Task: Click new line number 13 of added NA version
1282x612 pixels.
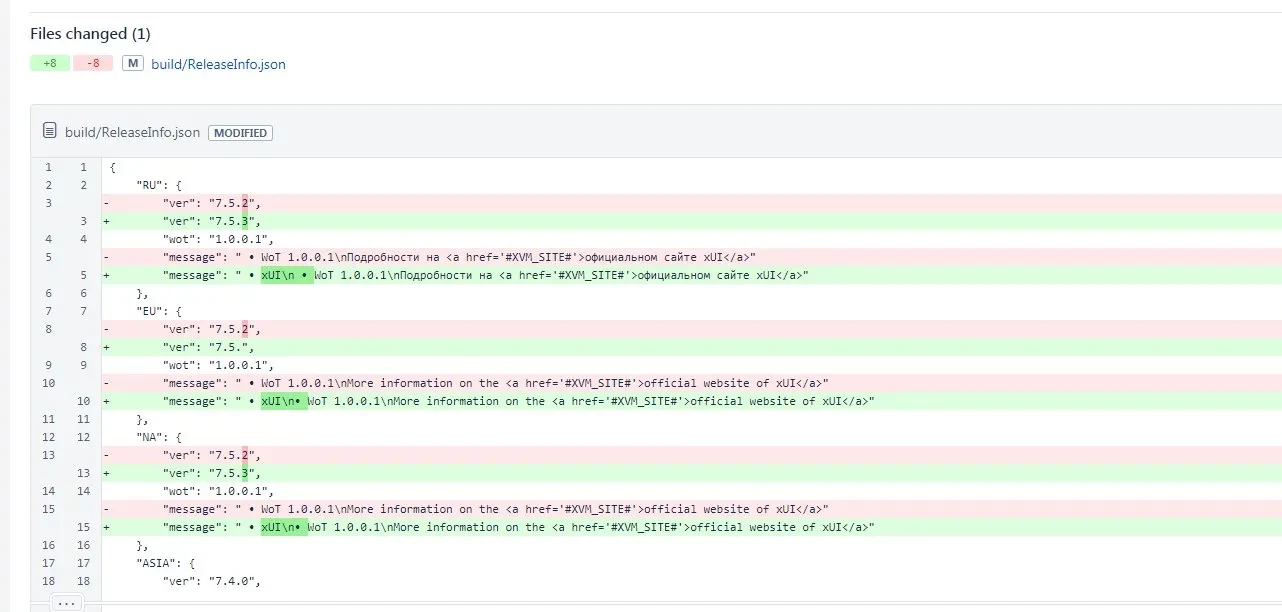Action: [x=84, y=473]
